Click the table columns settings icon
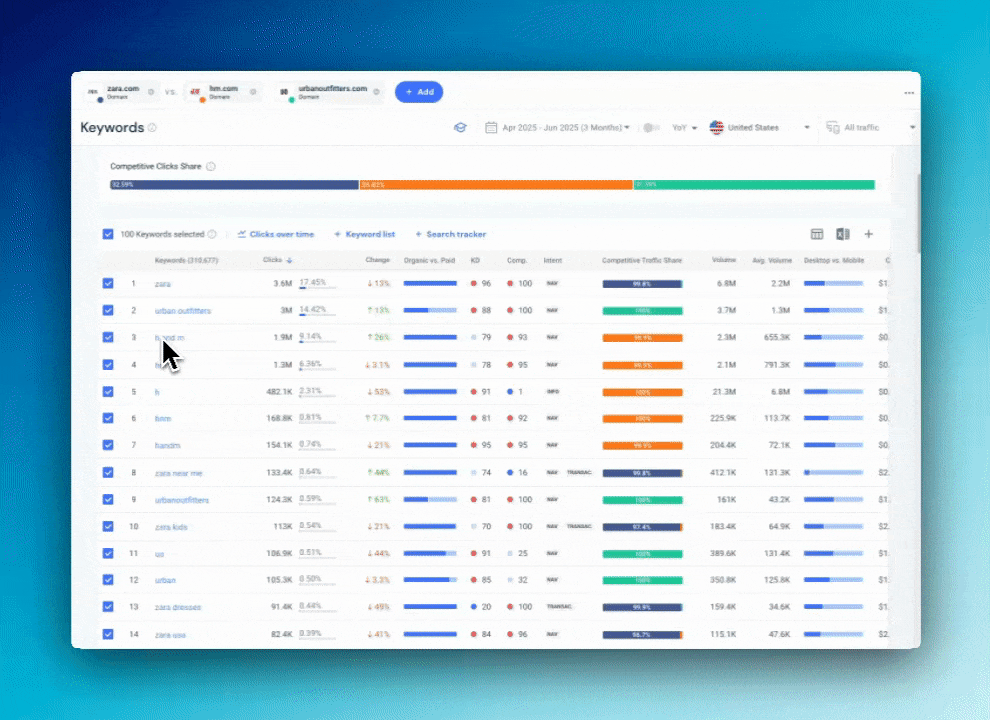 pos(816,234)
